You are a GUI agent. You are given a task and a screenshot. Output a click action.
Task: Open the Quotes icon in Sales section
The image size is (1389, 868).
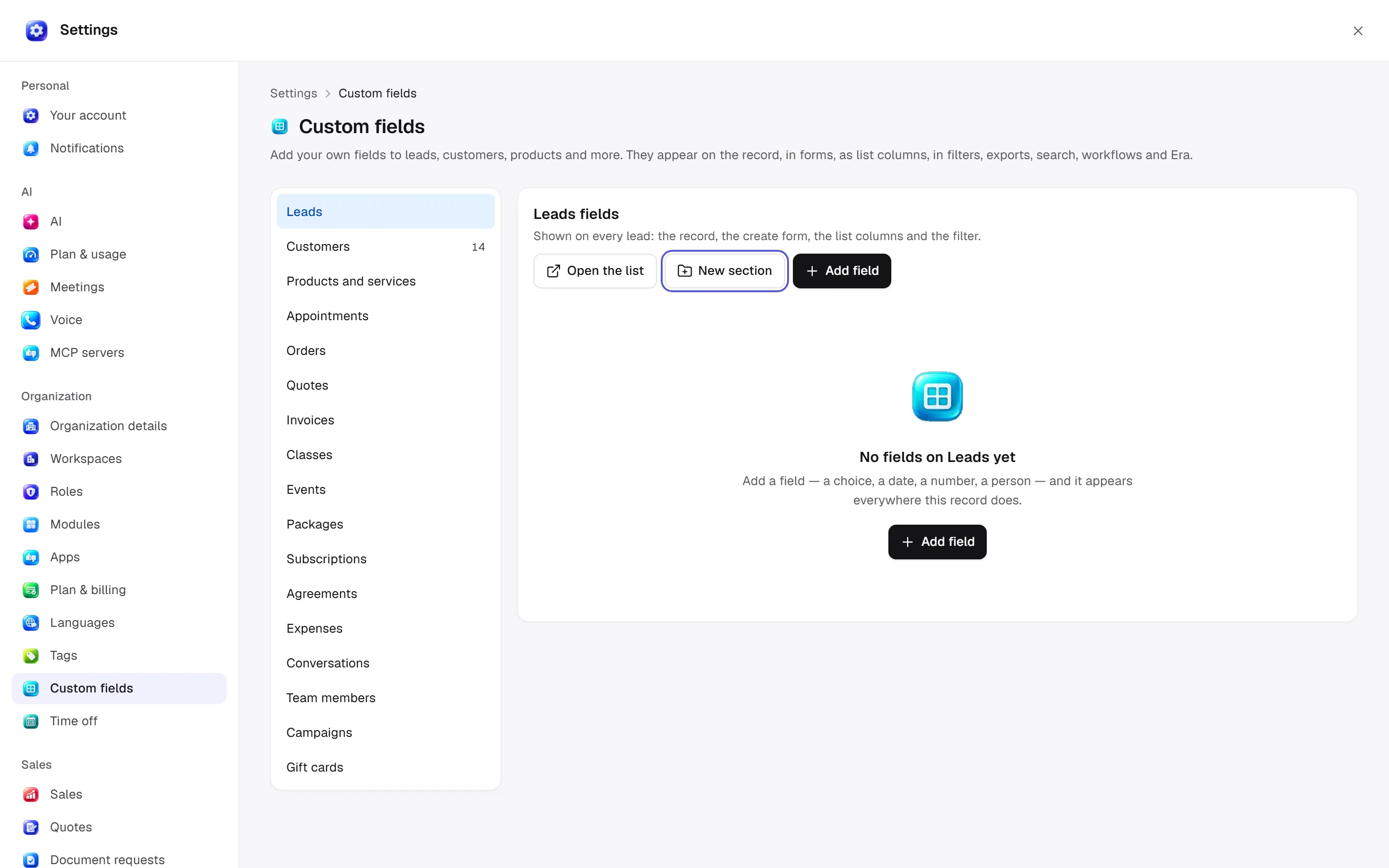coord(31,827)
